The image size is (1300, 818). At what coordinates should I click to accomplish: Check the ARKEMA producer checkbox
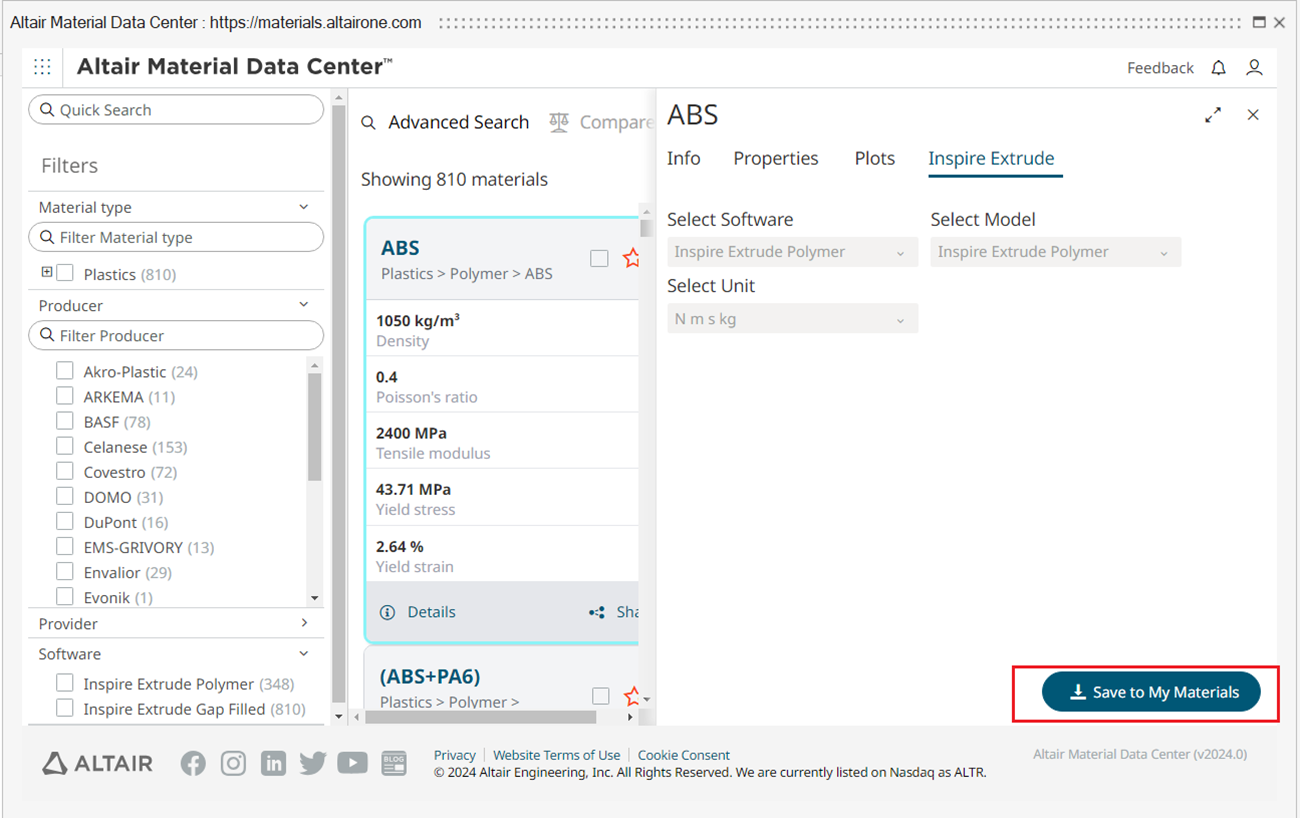point(65,396)
